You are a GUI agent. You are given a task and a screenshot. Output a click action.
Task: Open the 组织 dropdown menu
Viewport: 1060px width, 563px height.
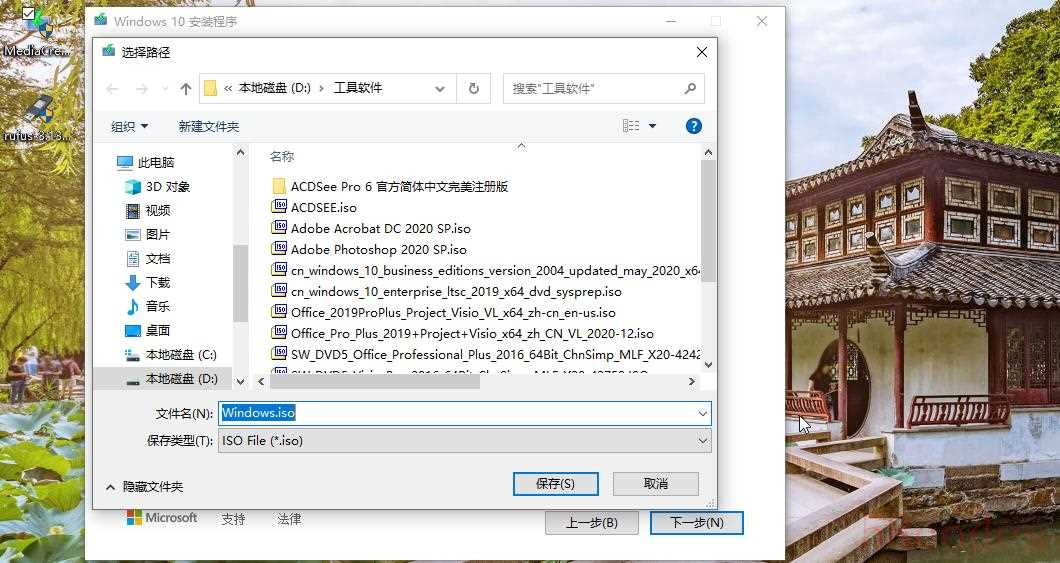point(129,126)
